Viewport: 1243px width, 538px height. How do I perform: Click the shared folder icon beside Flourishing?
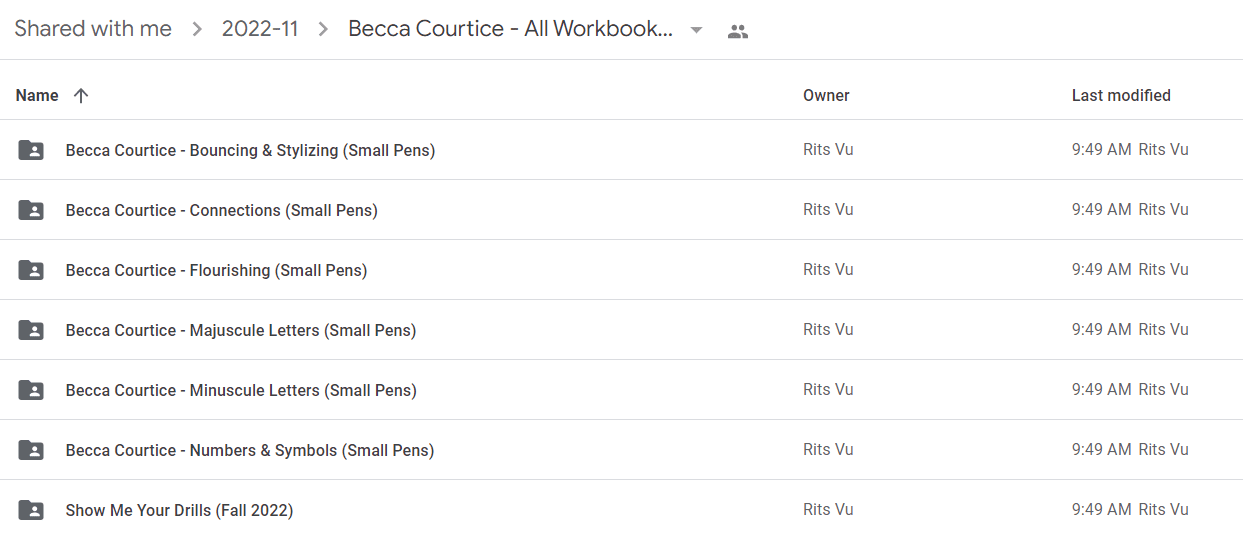[31, 270]
